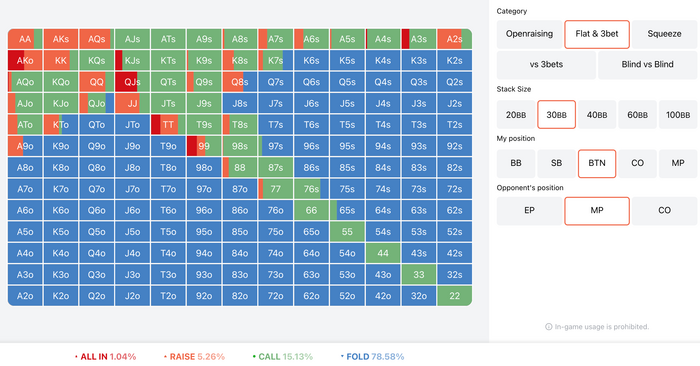Click the 22 hand cell

pos(454,296)
